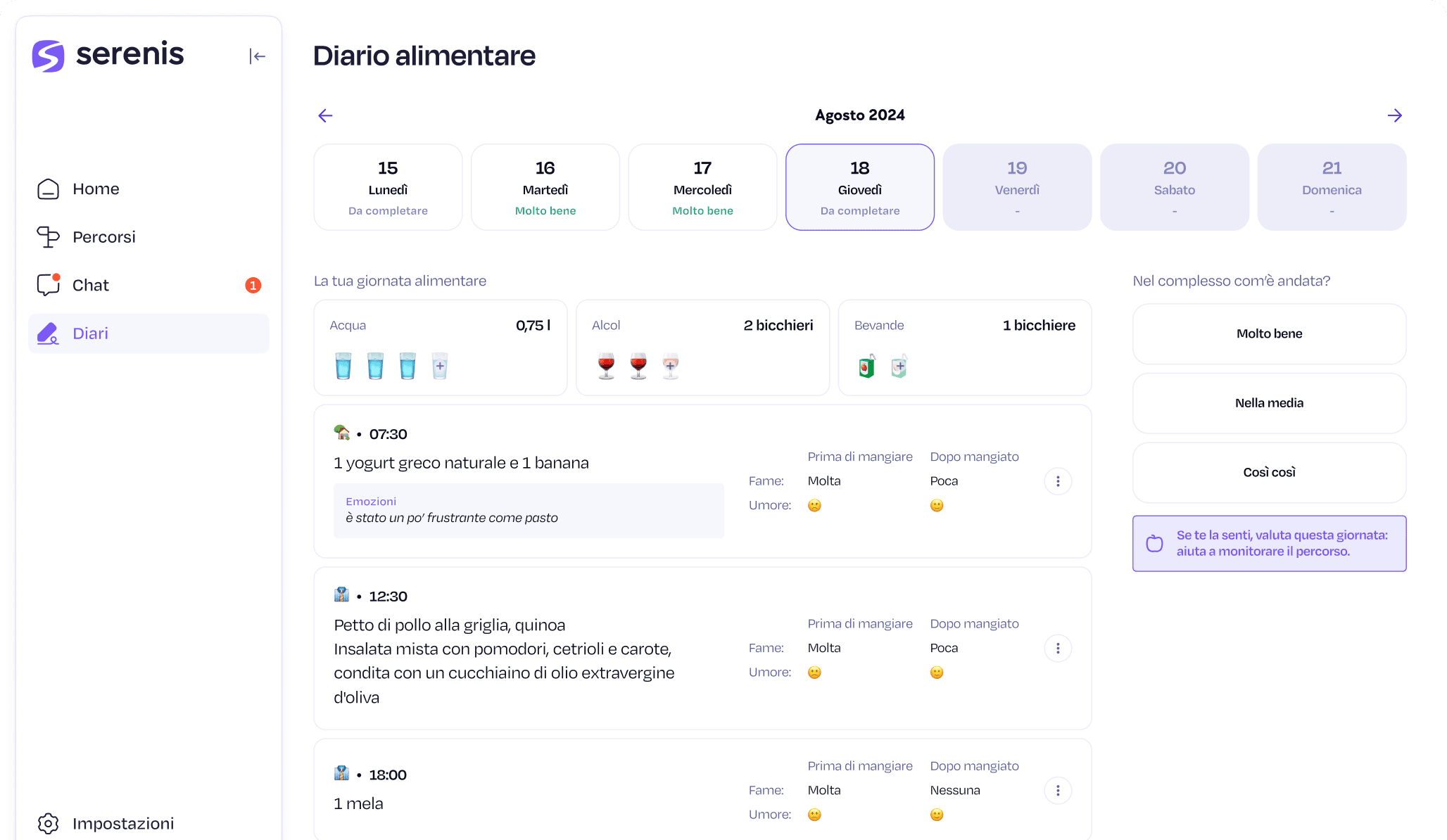Click the after-eating mood emoji at 07:30
1447x840 pixels.
click(x=937, y=505)
